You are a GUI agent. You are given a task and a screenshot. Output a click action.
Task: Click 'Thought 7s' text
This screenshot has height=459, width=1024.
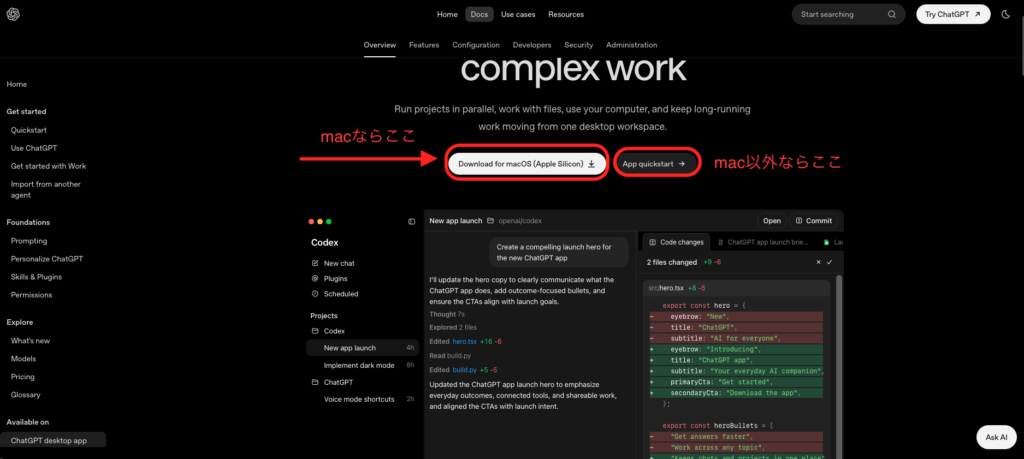point(447,314)
